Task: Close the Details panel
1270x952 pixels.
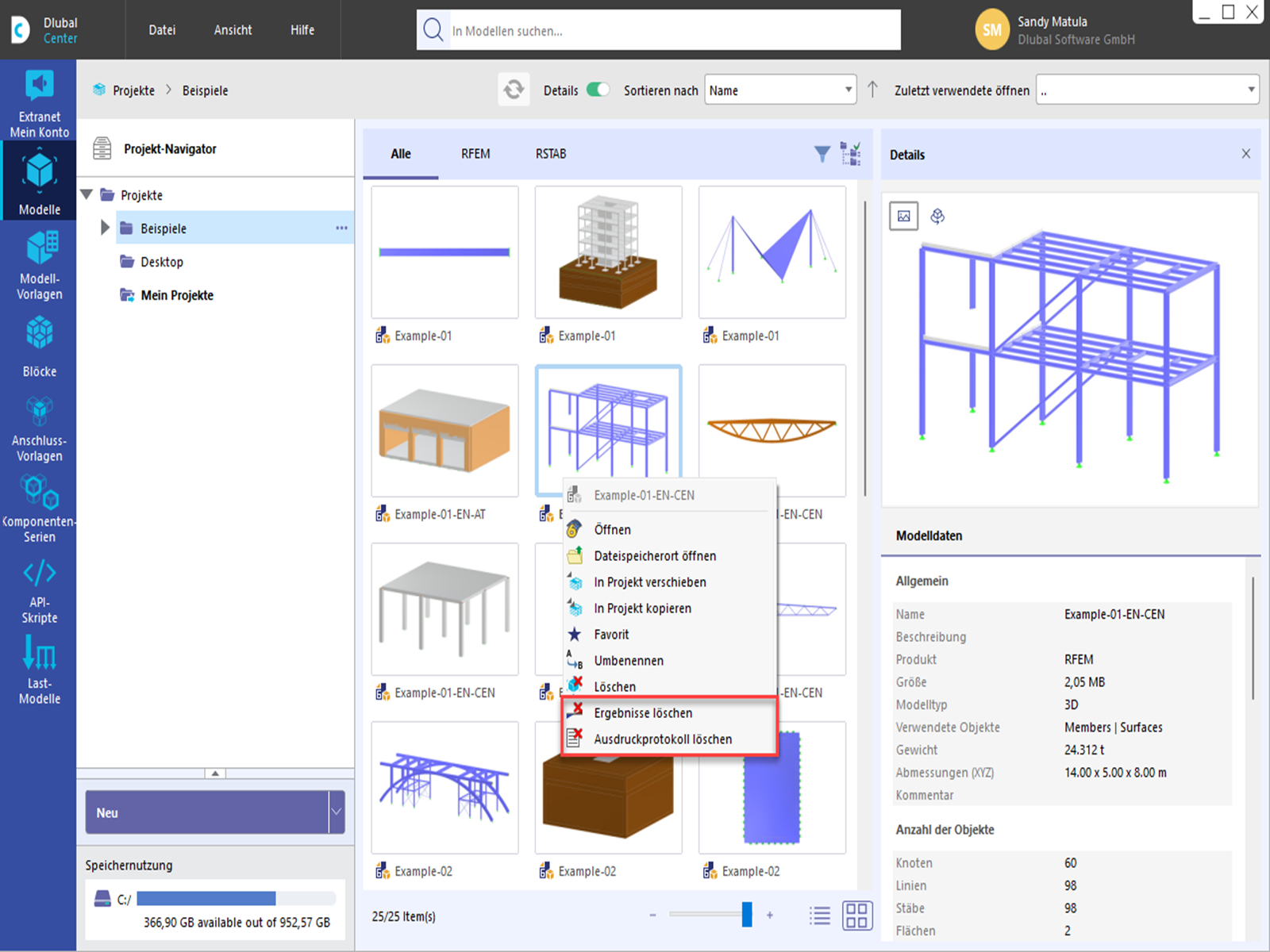Action: coord(1245,154)
